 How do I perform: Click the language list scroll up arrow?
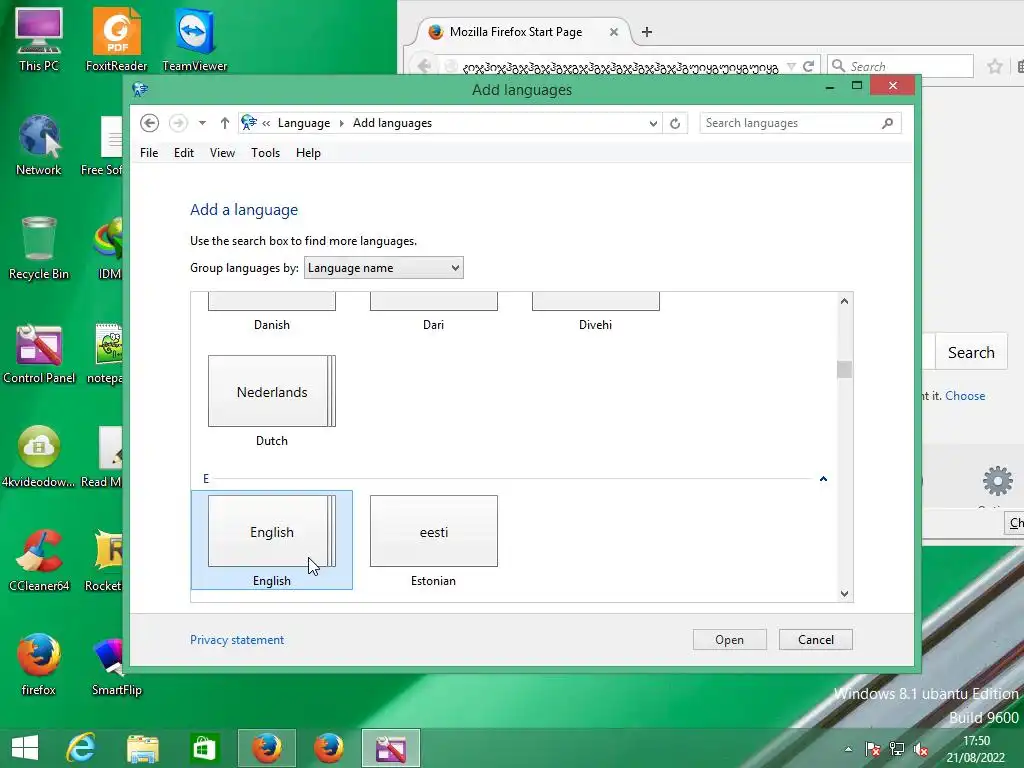[x=844, y=301]
